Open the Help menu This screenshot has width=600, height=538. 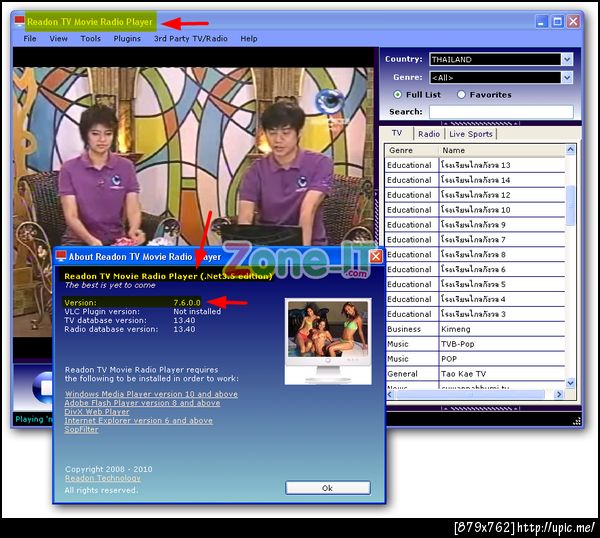tap(249, 39)
